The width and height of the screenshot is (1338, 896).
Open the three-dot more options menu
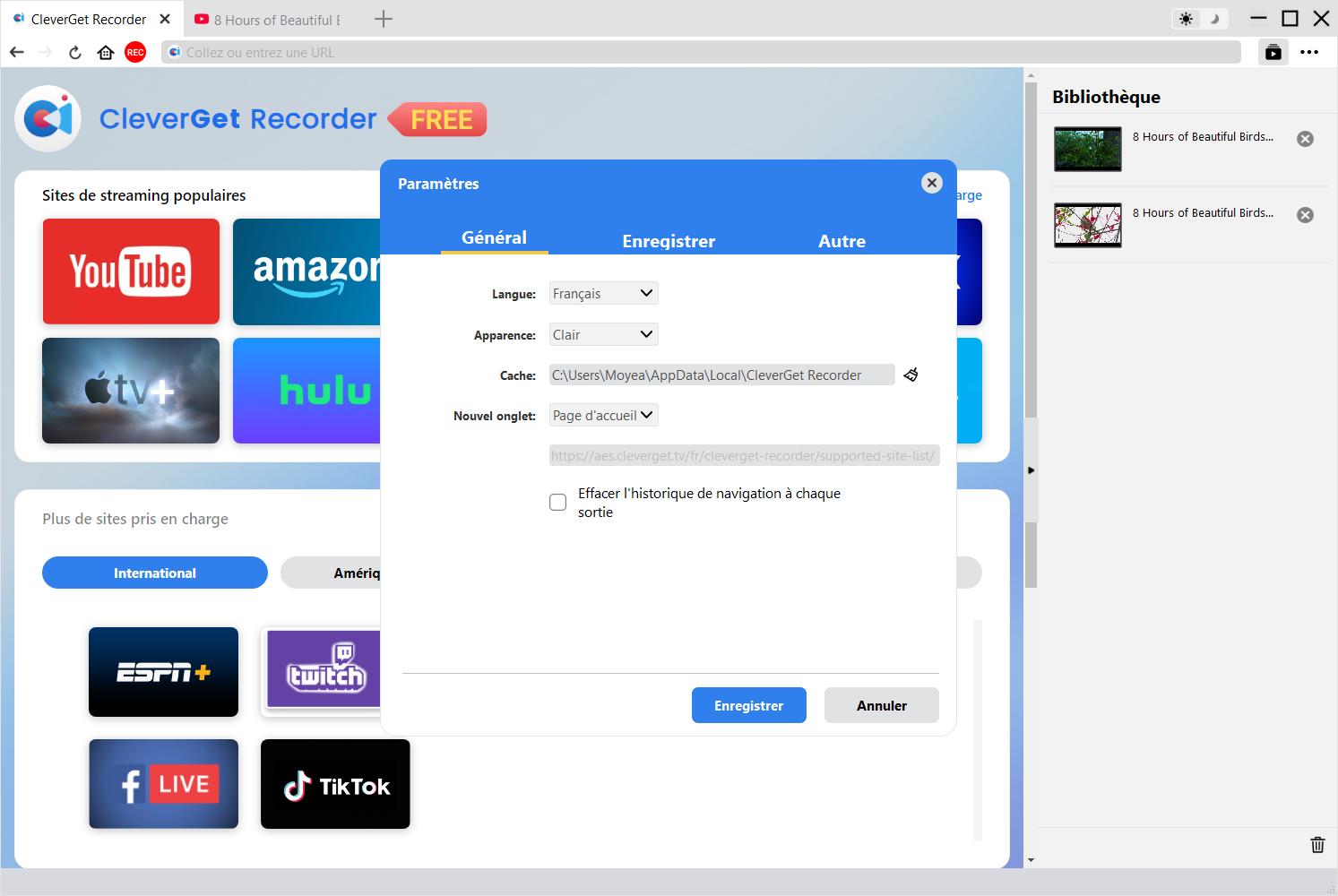click(1310, 52)
